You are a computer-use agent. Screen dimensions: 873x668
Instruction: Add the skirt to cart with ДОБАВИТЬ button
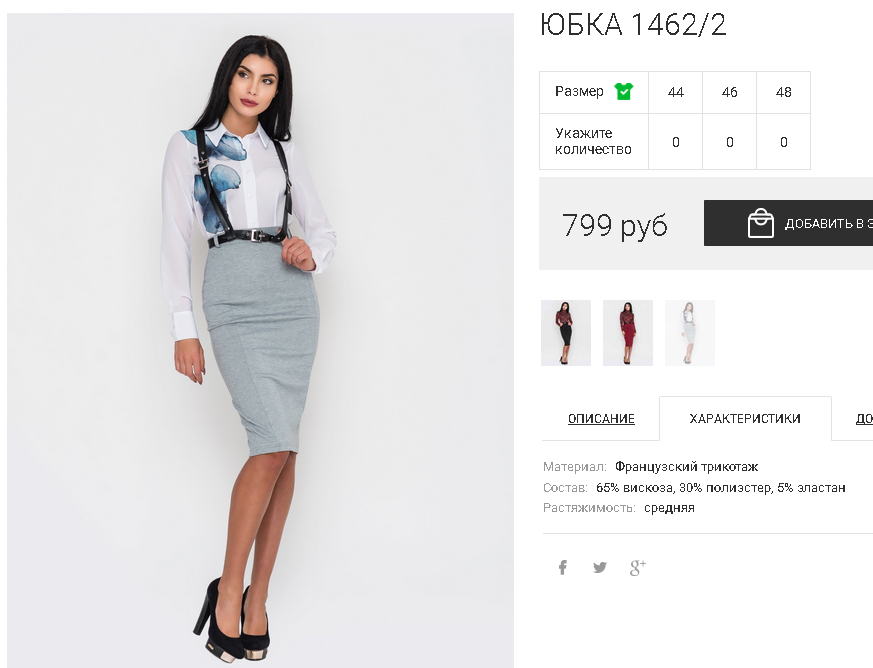tap(788, 223)
